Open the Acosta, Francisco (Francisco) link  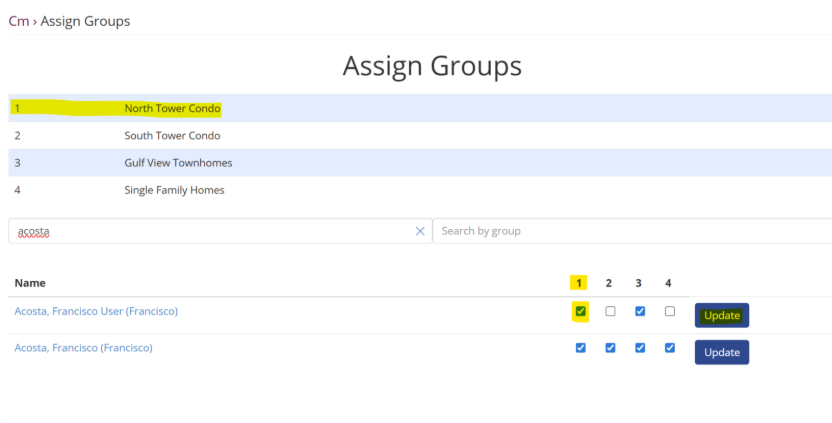[x=83, y=348]
